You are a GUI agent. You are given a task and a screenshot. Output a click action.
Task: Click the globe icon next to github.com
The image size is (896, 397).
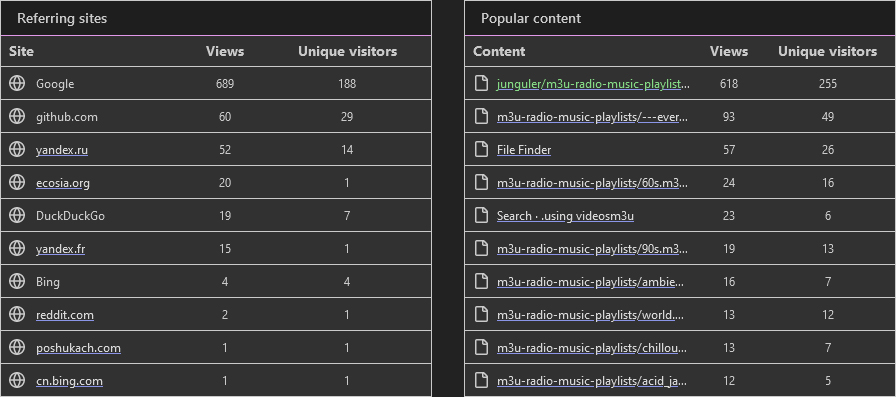(x=17, y=117)
